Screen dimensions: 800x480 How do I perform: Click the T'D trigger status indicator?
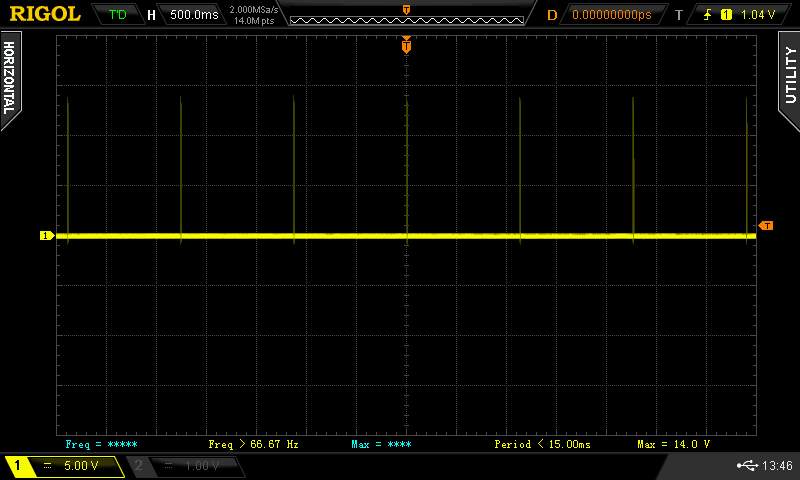pyautogui.click(x=118, y=15)
